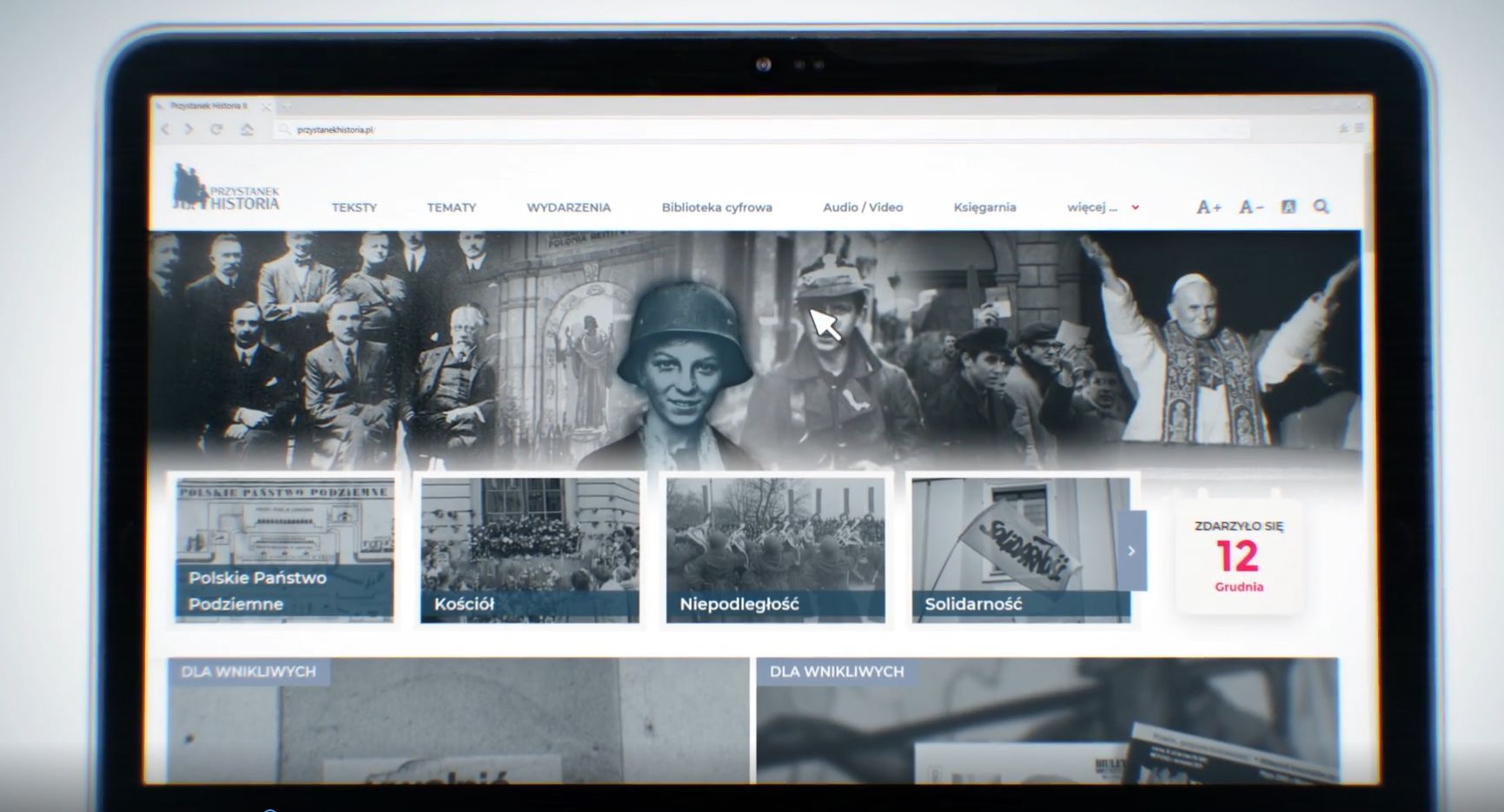Open the WYDARZENIA menu item

(568, 208)
